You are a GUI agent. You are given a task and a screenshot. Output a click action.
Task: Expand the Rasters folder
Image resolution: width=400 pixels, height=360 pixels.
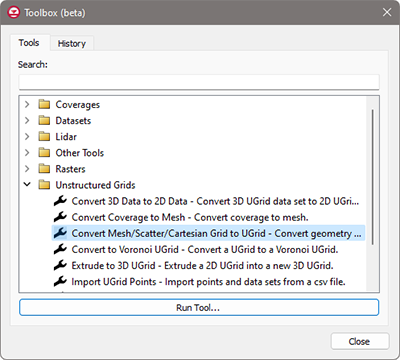pyautogui.click(x=27, y=168)
